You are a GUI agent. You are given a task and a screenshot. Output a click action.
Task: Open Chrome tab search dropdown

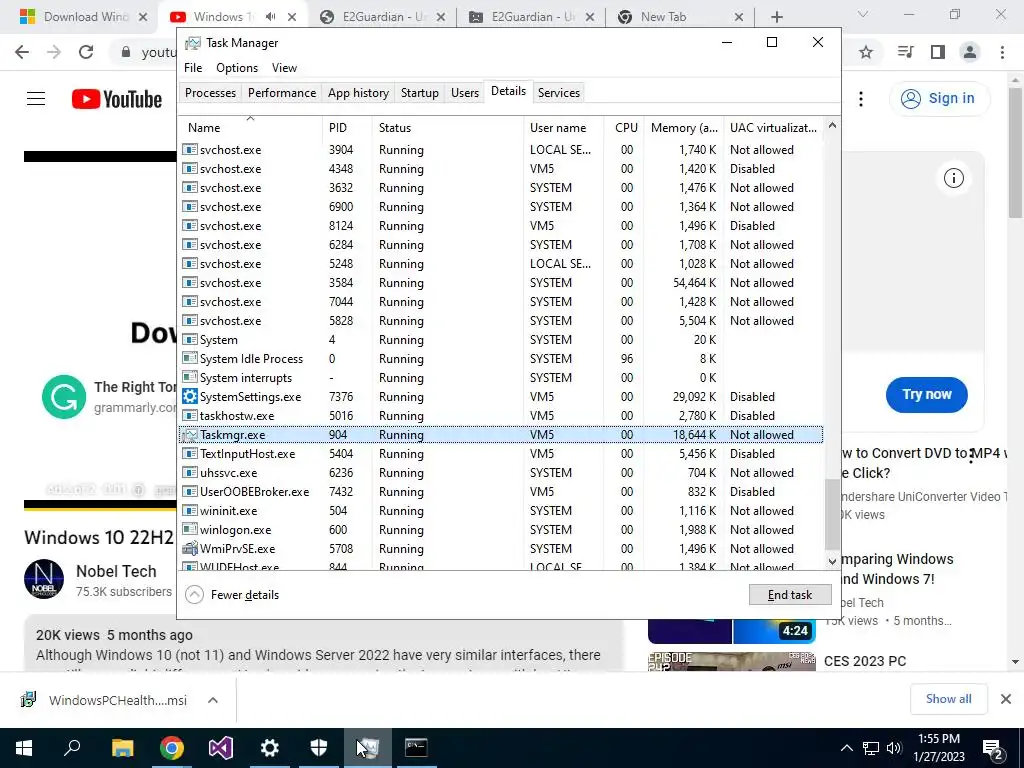coord(862,14)
